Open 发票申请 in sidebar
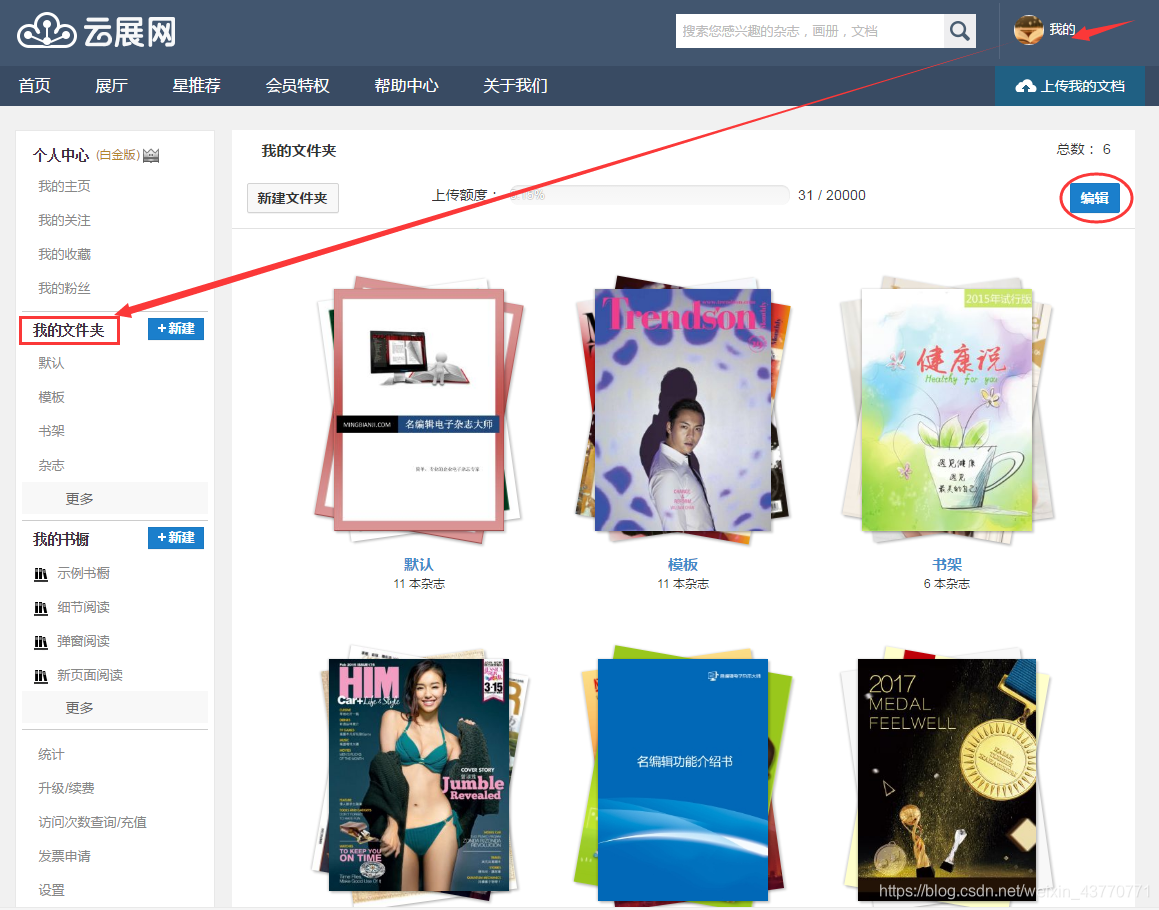1159x910 pixels. point(64,856)
